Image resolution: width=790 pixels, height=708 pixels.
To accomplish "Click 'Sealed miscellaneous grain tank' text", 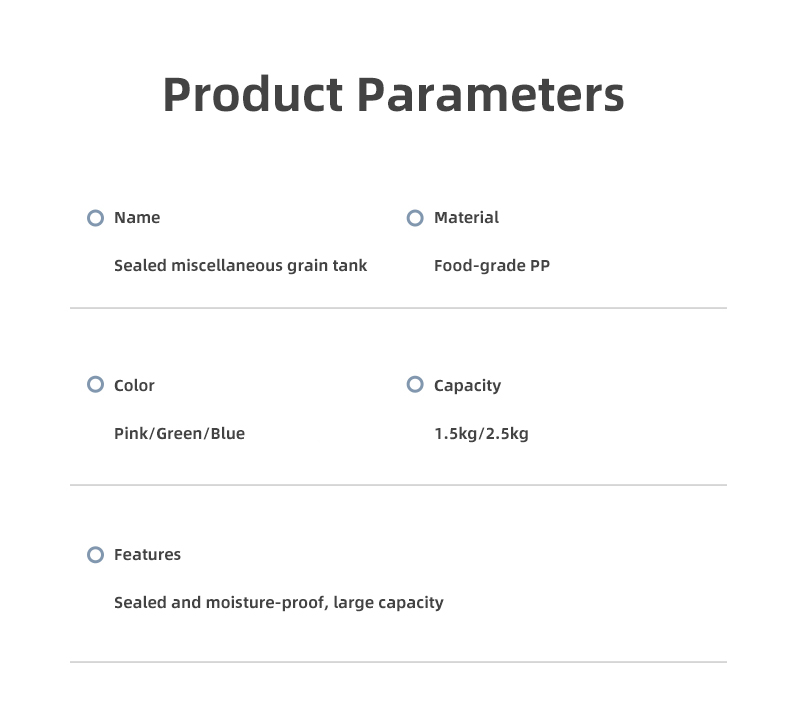I will [240, 266].
